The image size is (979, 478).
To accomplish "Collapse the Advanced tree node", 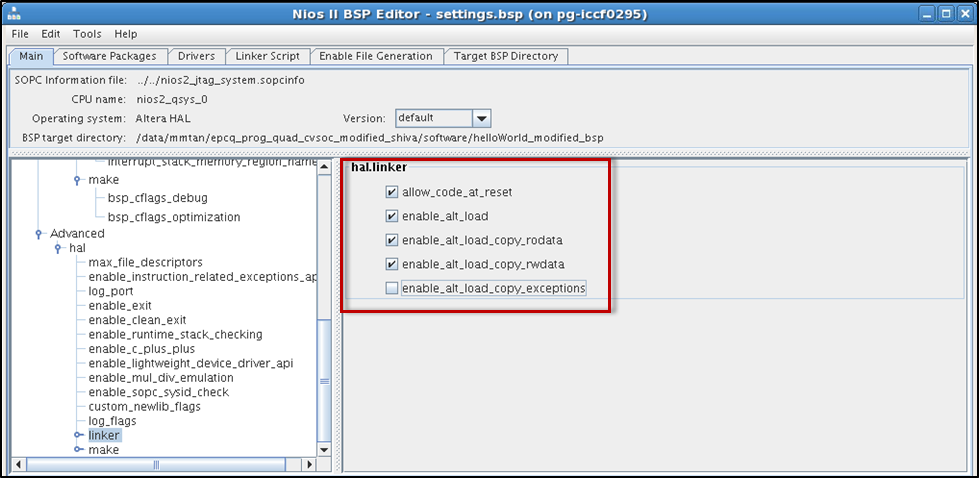I will tap(39, 233).
